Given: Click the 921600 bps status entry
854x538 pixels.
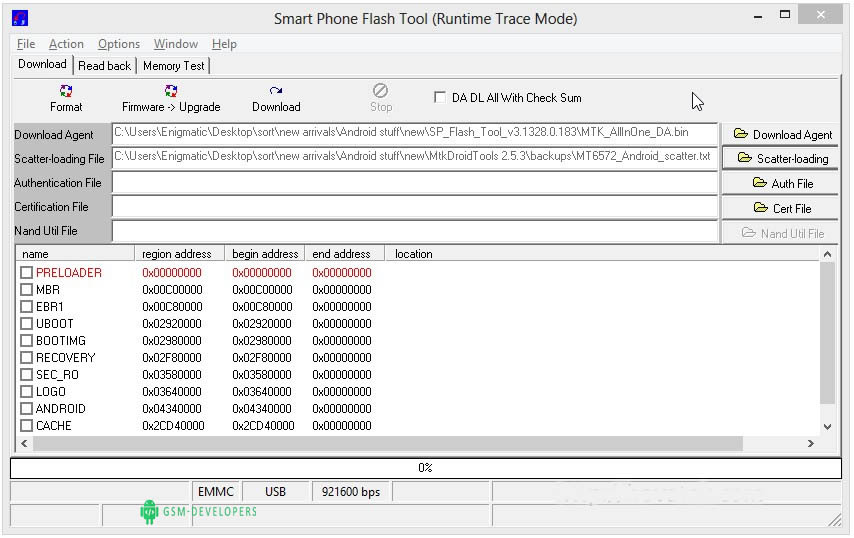Looking at the screenshot, I should [351, 492].
